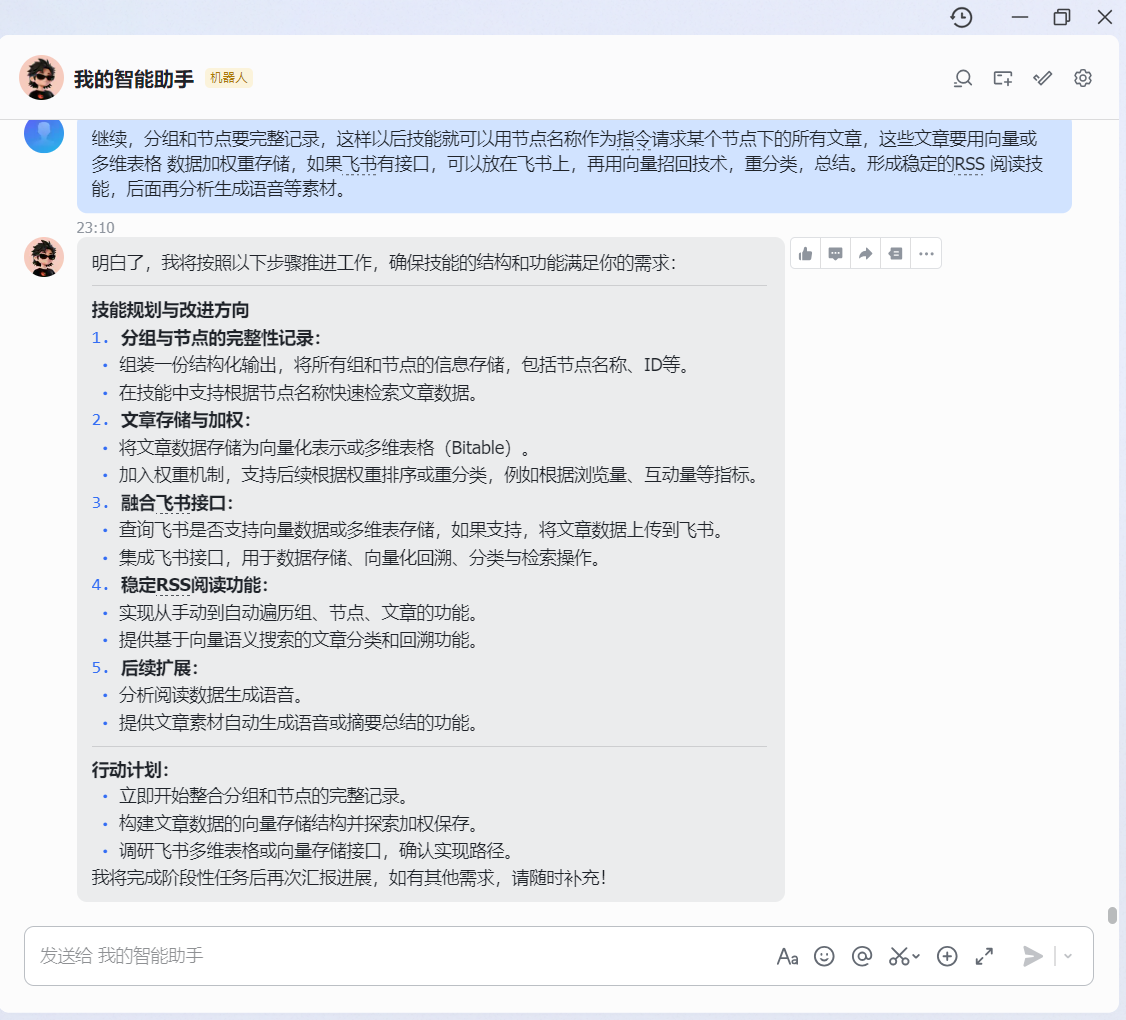
Task: Click the 我的智能助手 chat title
Action: tap(134, 79)
